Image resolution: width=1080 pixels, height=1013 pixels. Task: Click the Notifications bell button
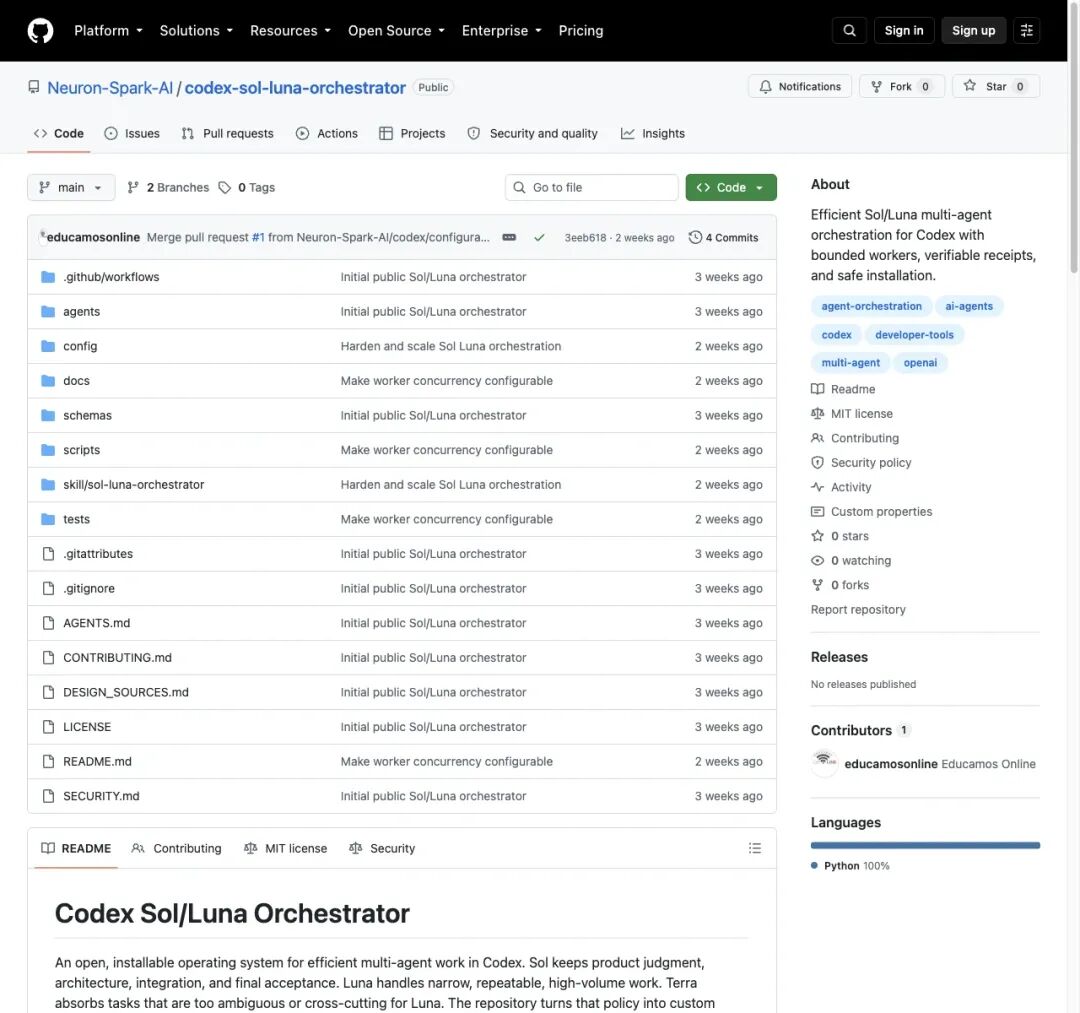[x=800, y=86]
